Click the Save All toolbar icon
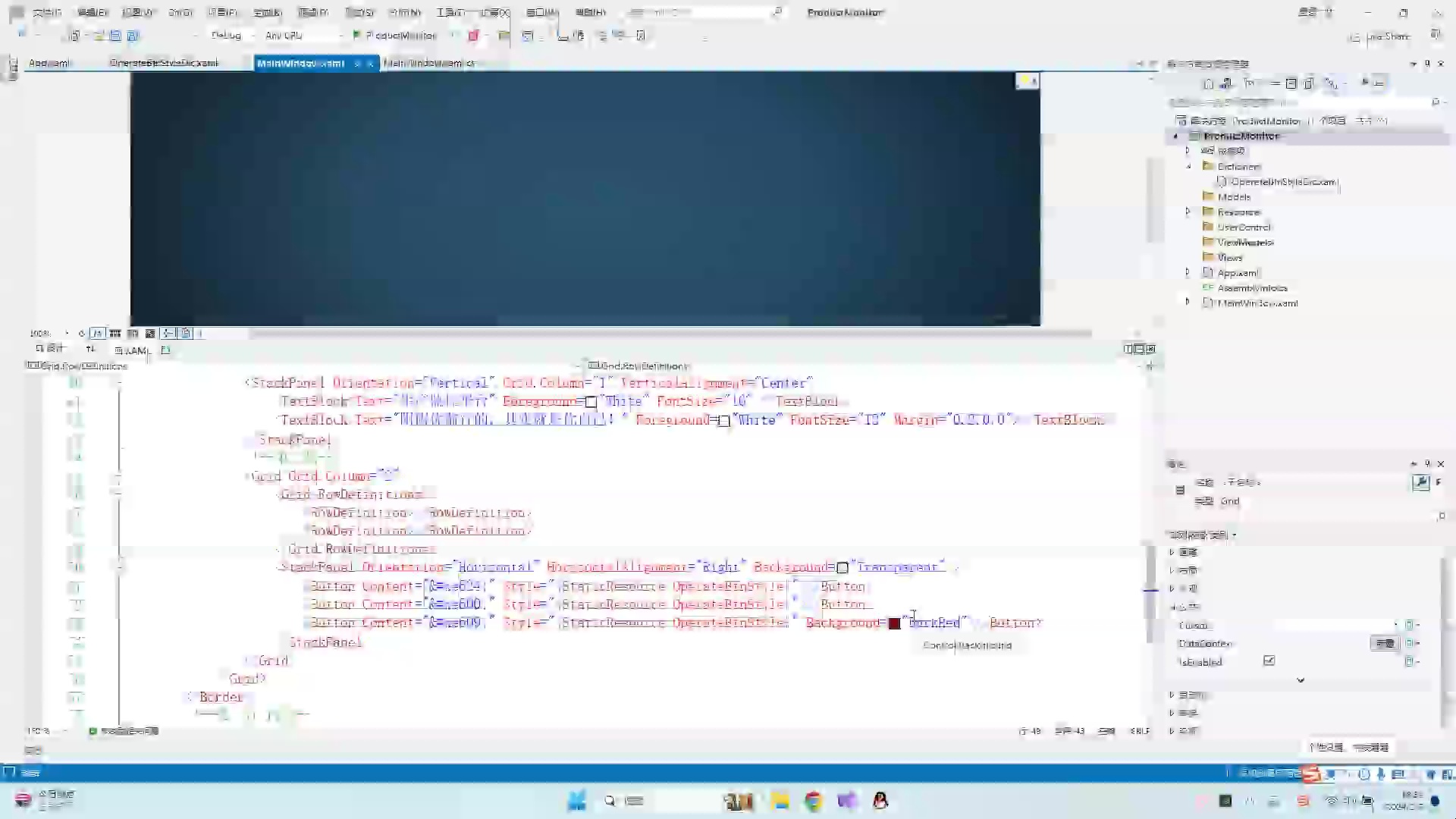1456x819 pixels. click(133, 36)
